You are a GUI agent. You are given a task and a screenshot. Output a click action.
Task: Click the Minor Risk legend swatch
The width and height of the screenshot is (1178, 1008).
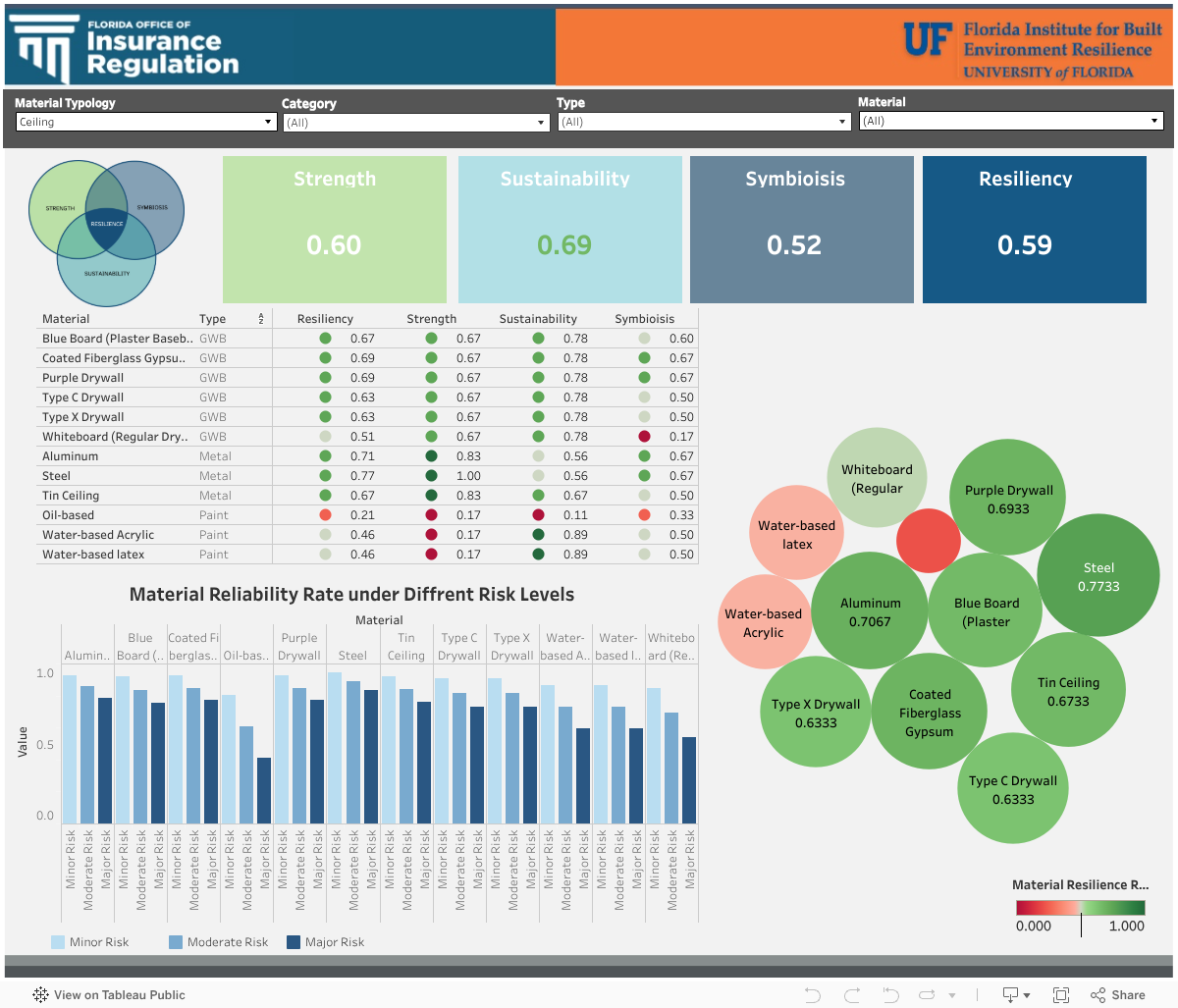coord(58,942)
